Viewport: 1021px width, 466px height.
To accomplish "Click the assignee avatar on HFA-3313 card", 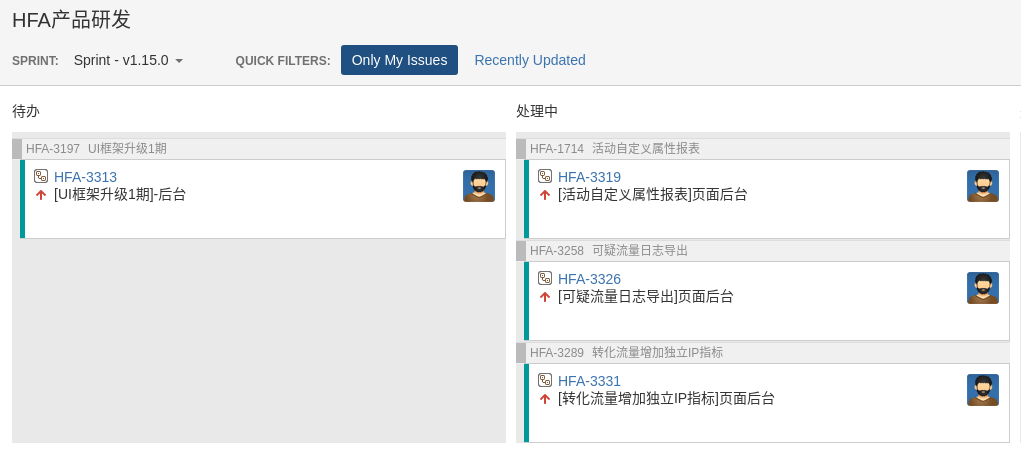I will [479, 186].
